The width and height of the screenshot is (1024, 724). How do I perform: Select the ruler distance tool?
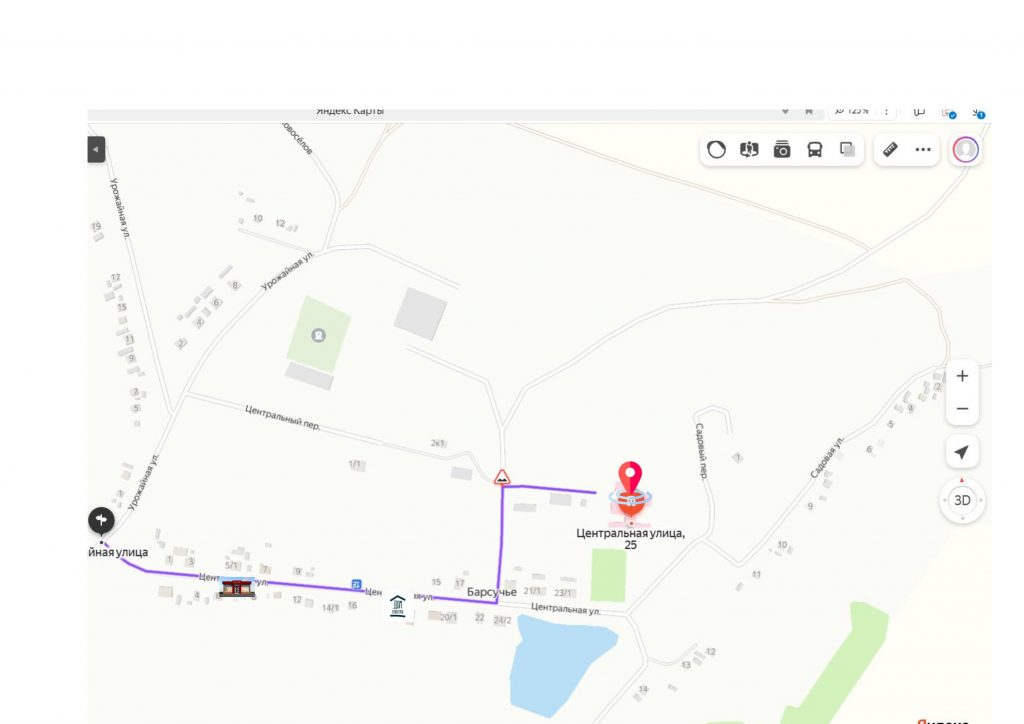pos(890,150)
